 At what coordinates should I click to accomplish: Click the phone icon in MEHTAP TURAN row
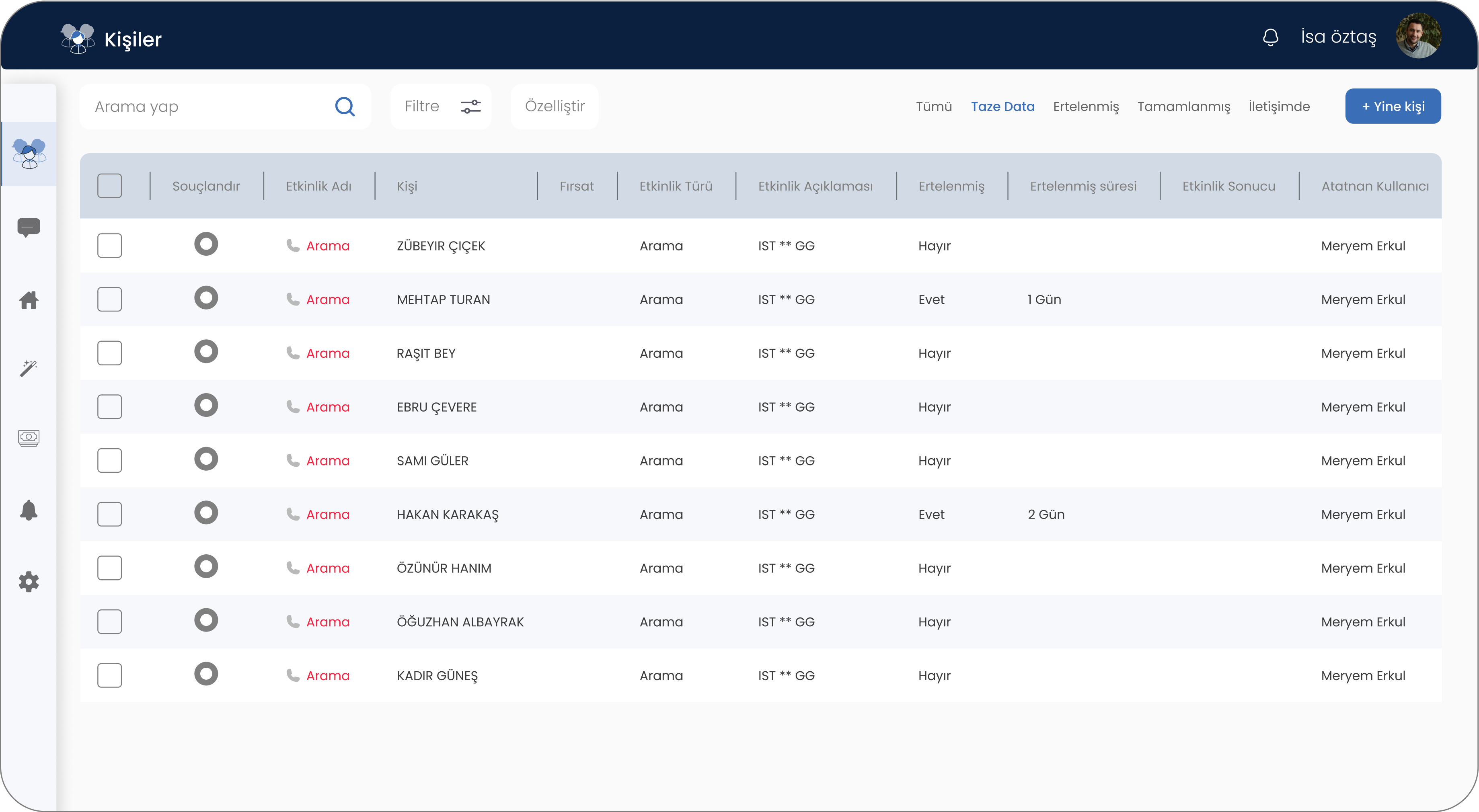293,299
